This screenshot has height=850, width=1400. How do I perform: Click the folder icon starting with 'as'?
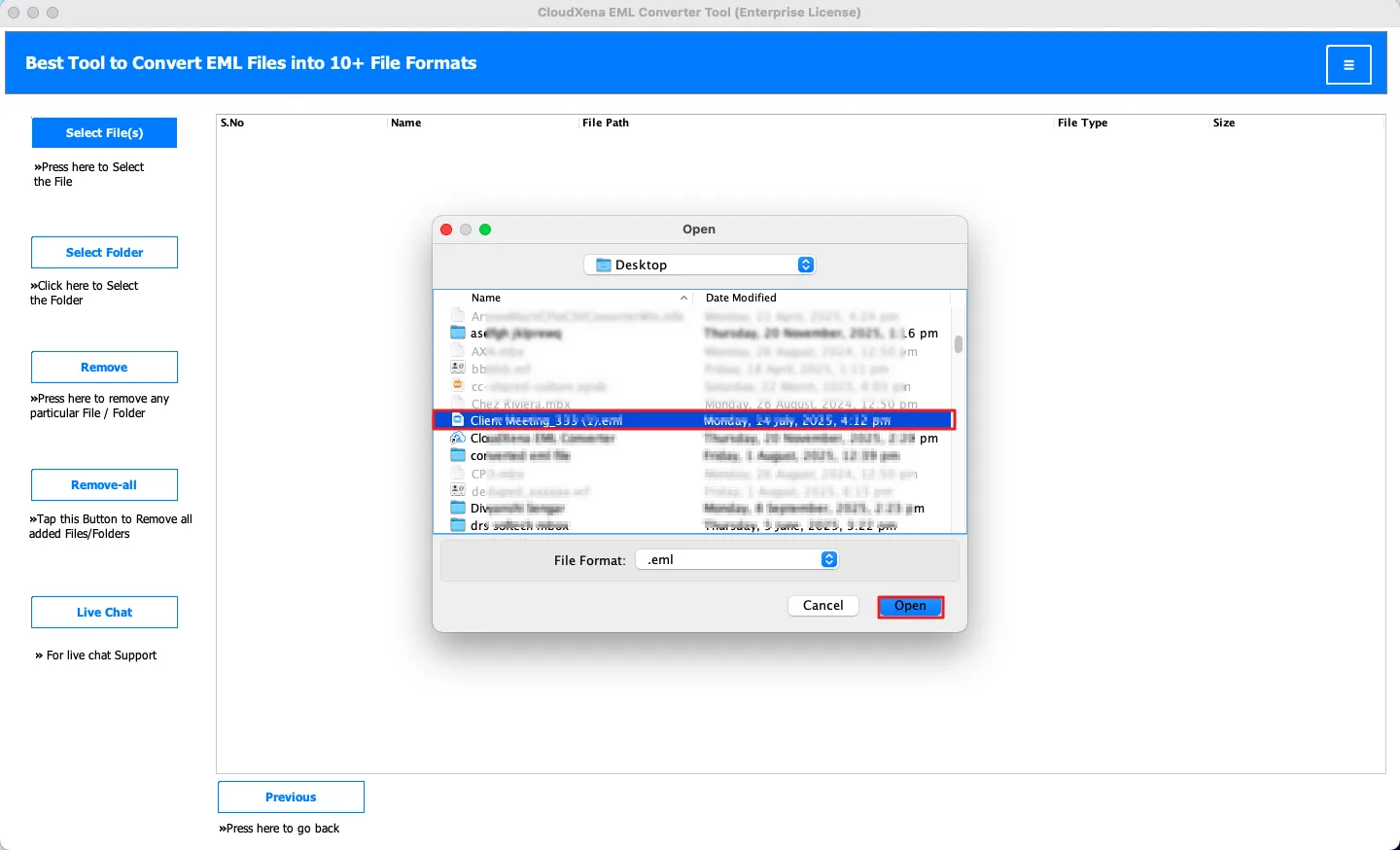point(458,333)
